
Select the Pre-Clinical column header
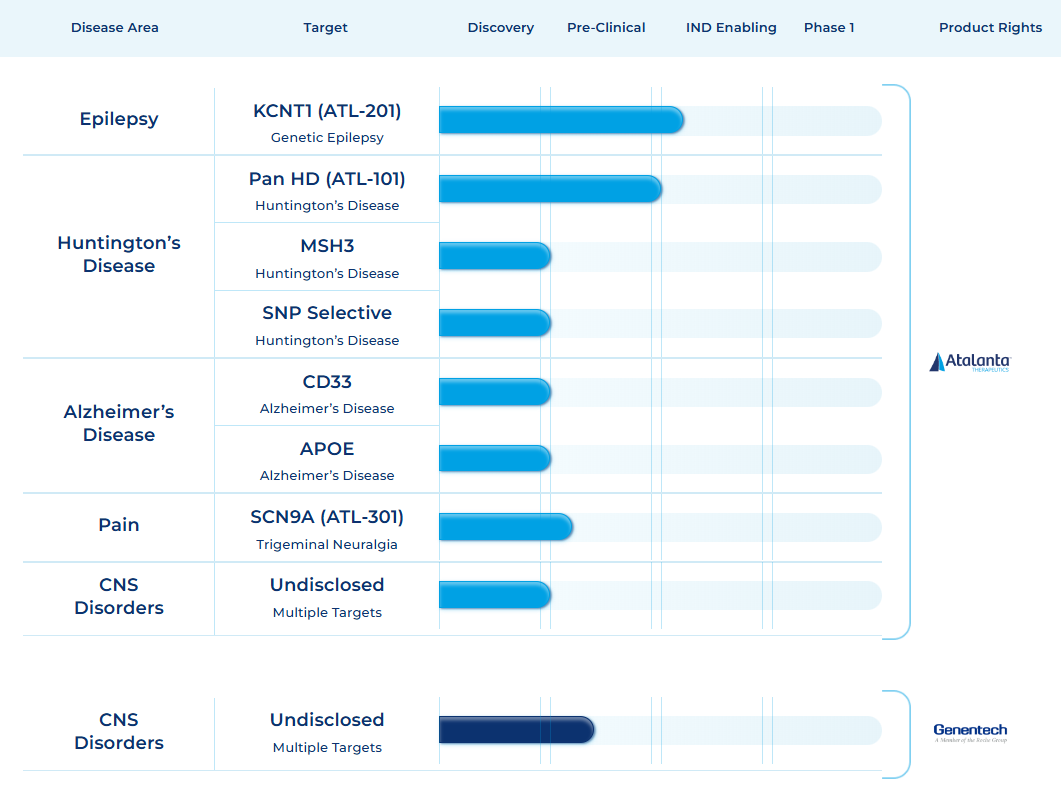[x=606, y=28]
